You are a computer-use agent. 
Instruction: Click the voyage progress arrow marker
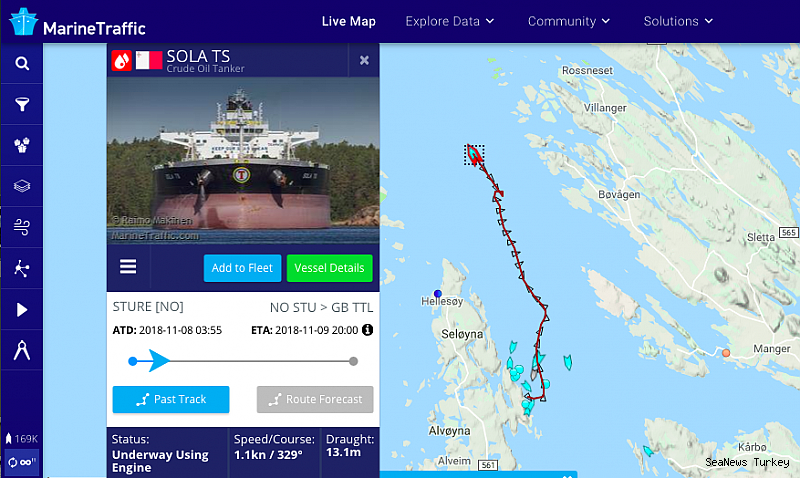coord(159,361)
